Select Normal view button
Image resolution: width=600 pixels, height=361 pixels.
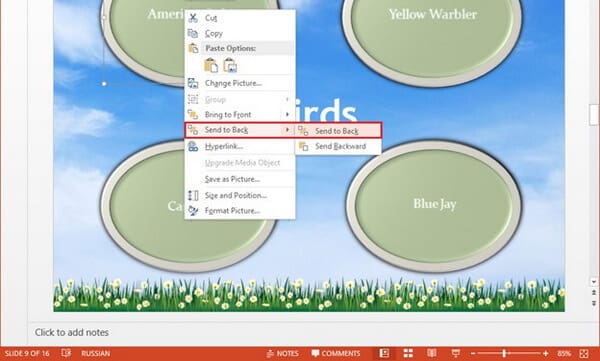tap(384, 353)
